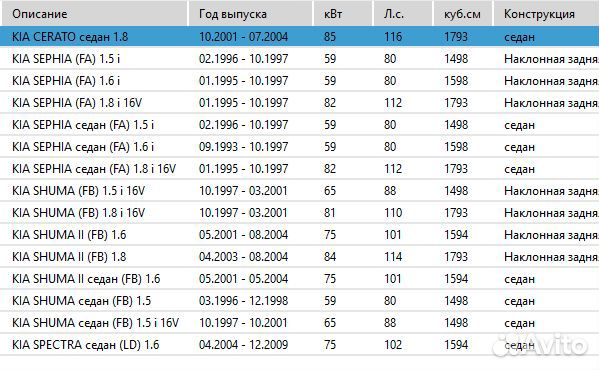Select the KIA SEPHIA (FA) 1.6 i row
The height and width of the screenshot is (370, 599).
click(x=300, y=81)
